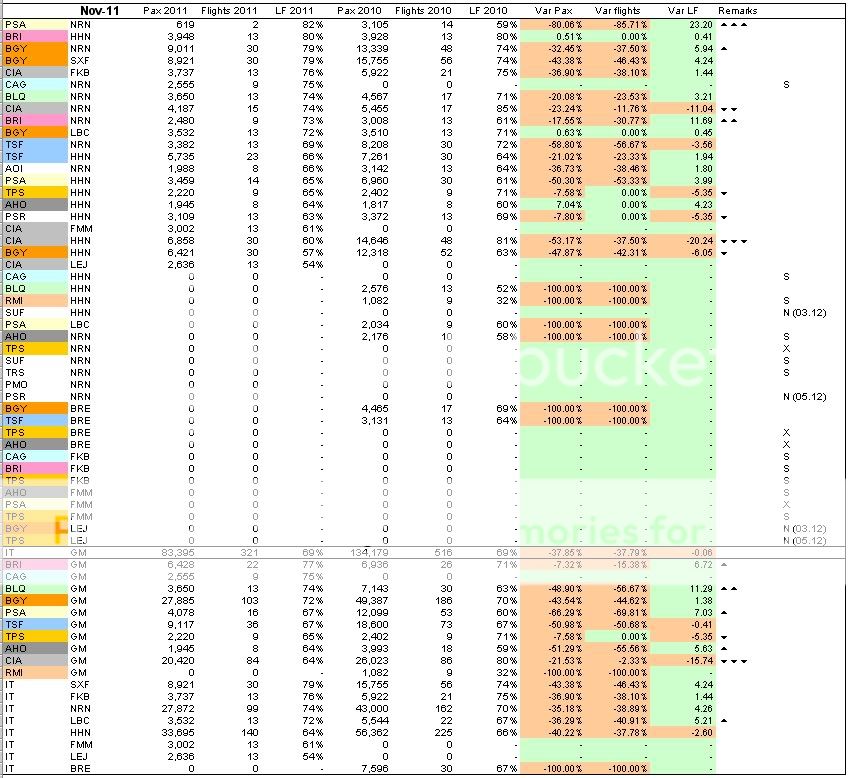Click the Var Pax column header
The image size is (850, 778).
(x=550, y=10)
